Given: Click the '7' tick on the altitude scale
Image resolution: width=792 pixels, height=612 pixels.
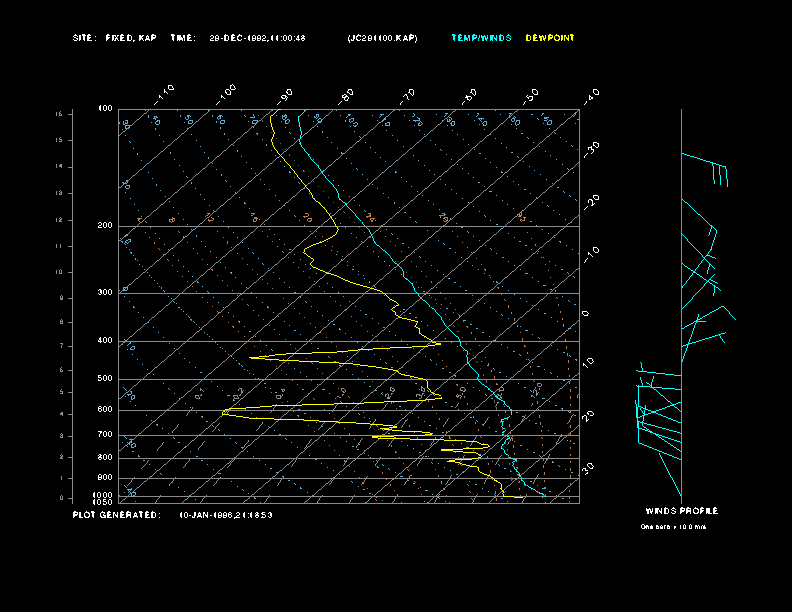Looking at the screenshot, I should click(62, 346).
